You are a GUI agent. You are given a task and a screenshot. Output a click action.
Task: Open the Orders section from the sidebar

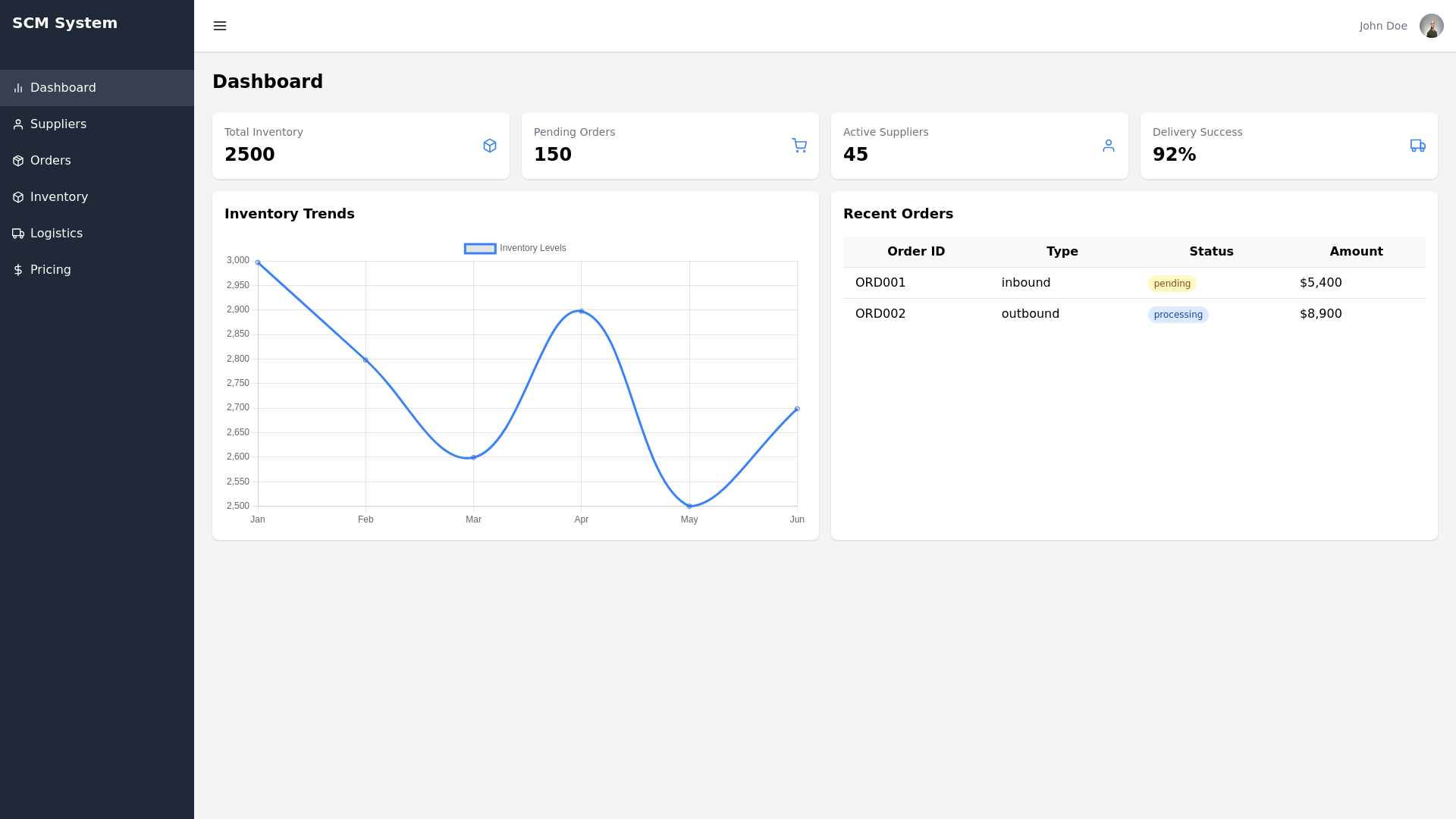click(50, 160)
